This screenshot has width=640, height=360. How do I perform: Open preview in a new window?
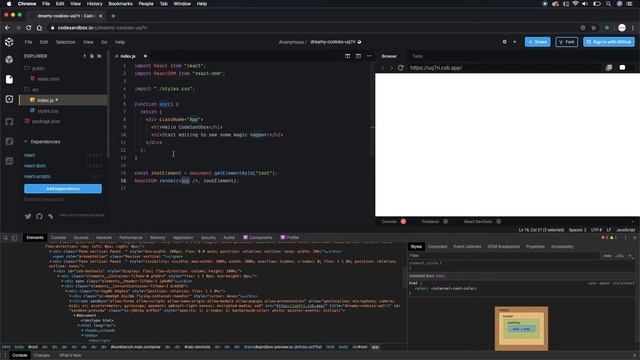tap(609, 68)
